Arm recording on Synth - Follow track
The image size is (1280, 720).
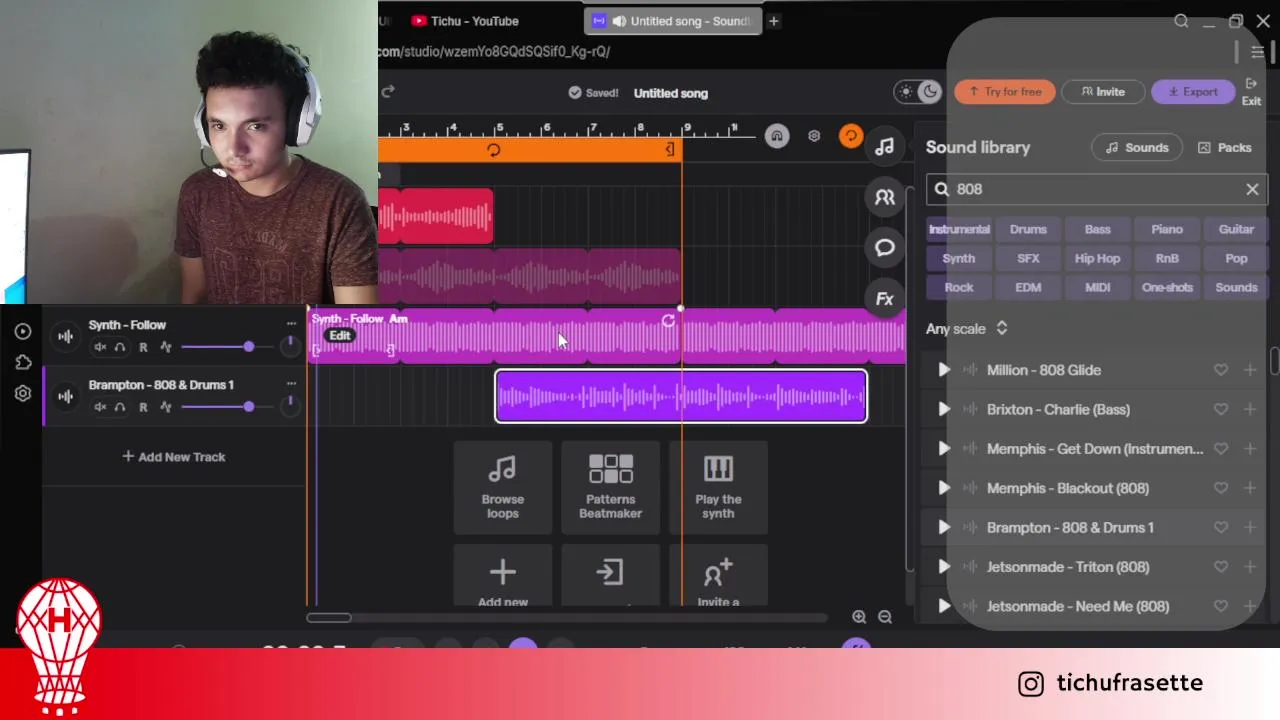(x=143, y=347)
